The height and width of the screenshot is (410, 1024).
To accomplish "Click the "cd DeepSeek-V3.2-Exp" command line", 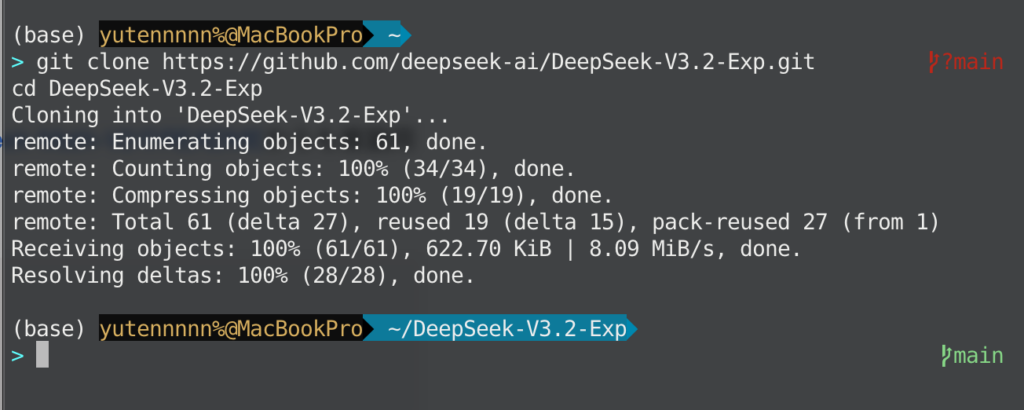I will [136, 89].
